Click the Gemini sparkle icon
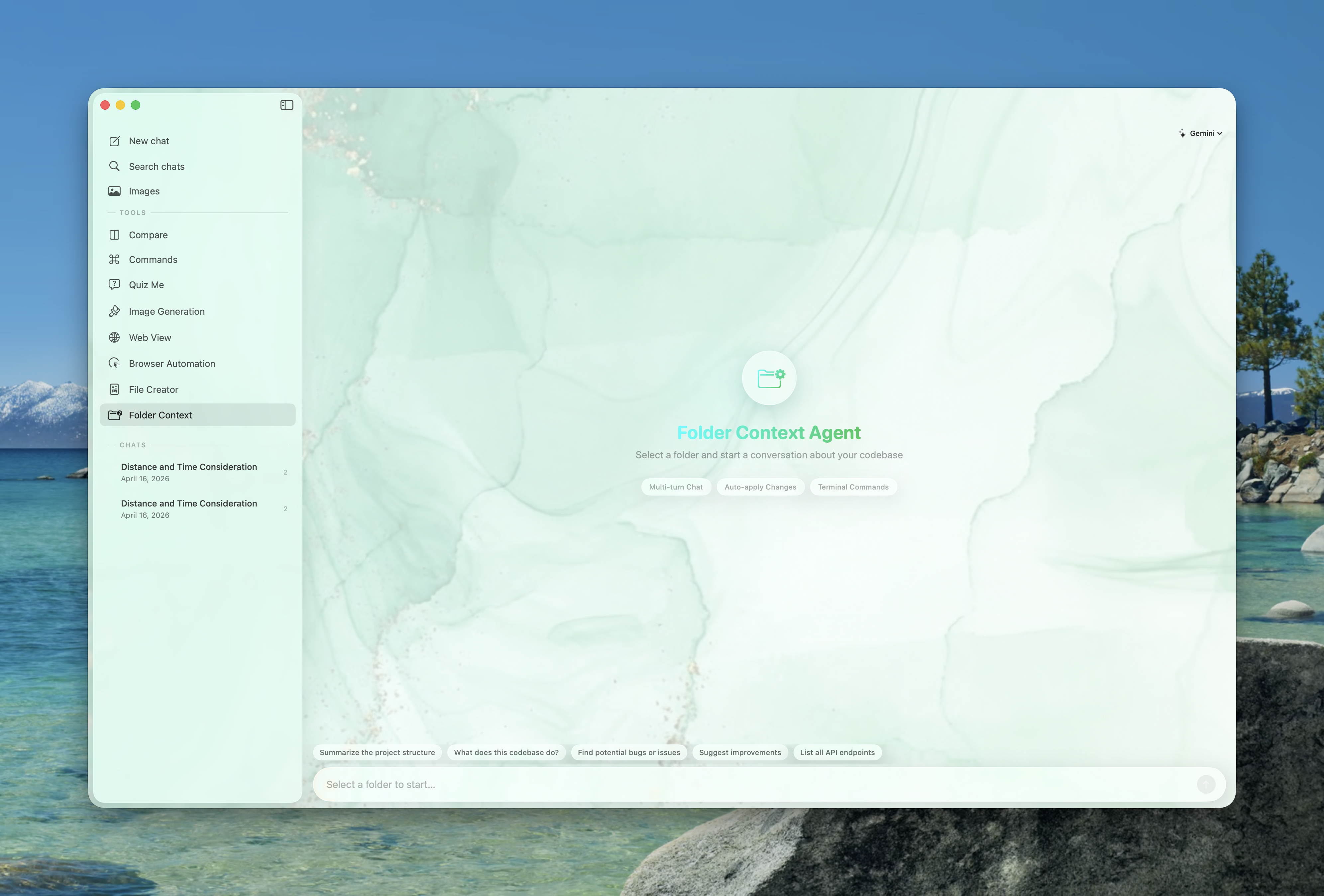This screenshot has width=1324, height=896. pyautogui.click(x=1182, y=133)
